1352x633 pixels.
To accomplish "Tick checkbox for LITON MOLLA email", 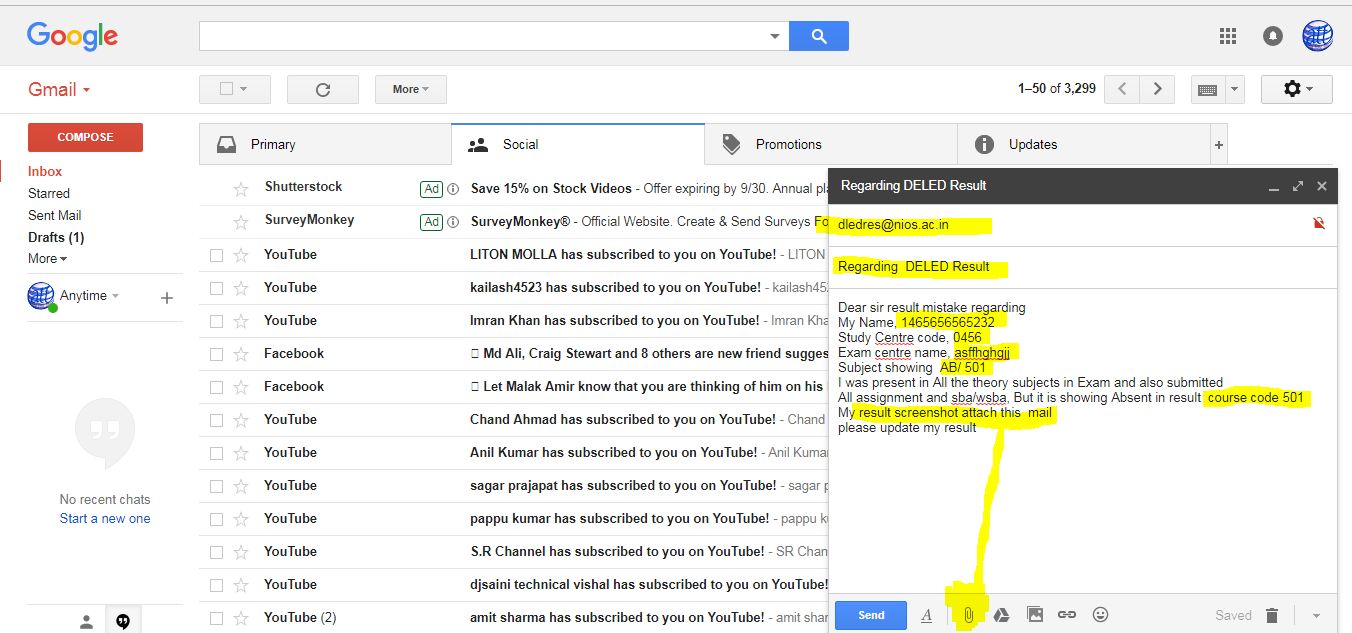I will (x=216, y=255).
